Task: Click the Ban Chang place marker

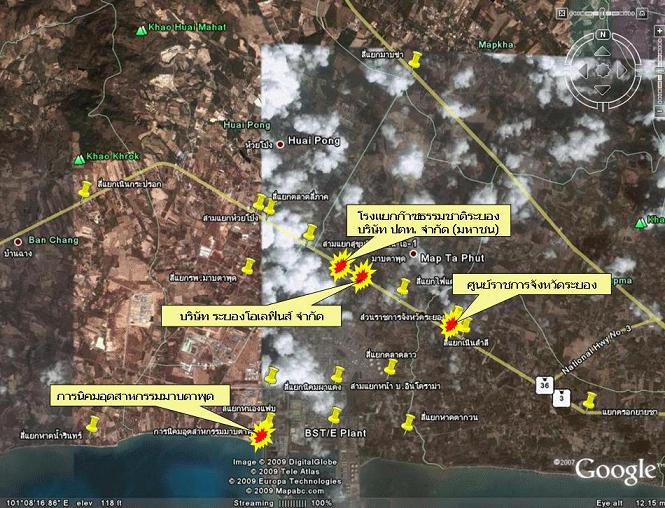Action: (17, 241)
